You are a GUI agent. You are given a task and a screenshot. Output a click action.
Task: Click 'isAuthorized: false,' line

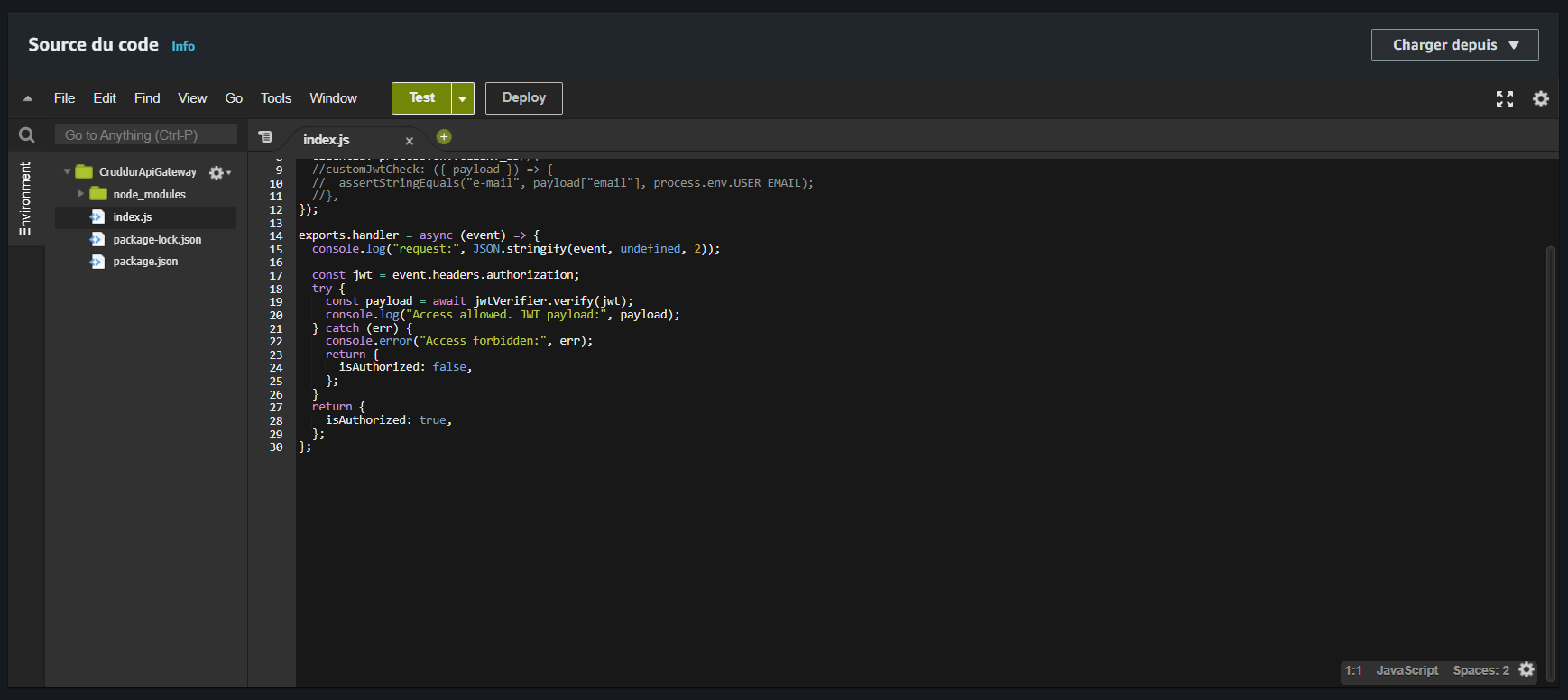click(x=406, y=367)
